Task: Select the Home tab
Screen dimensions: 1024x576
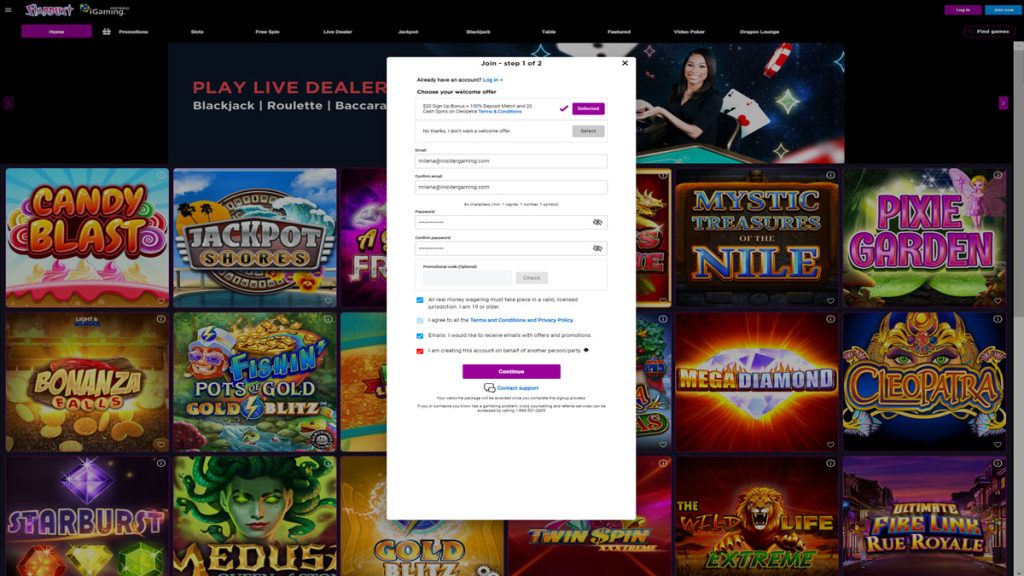Action: [x=56, y=31]
